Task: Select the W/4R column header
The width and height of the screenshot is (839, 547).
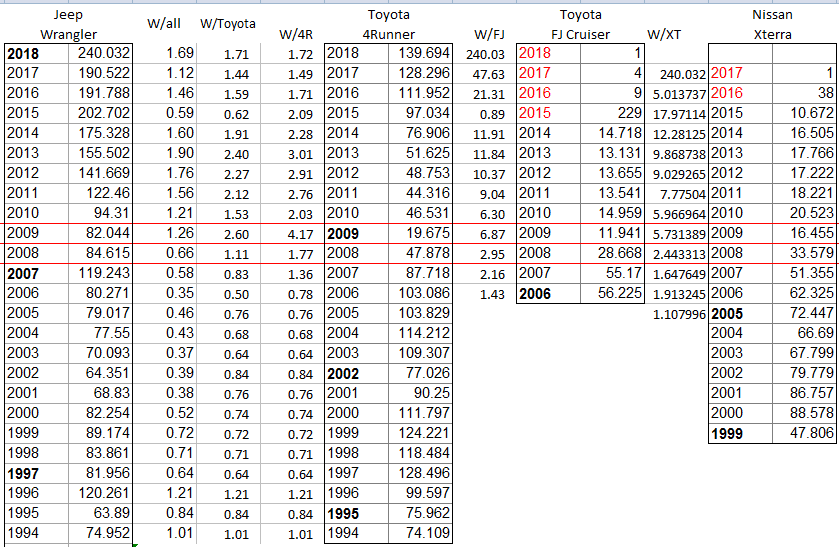Action: click(295, 35)
